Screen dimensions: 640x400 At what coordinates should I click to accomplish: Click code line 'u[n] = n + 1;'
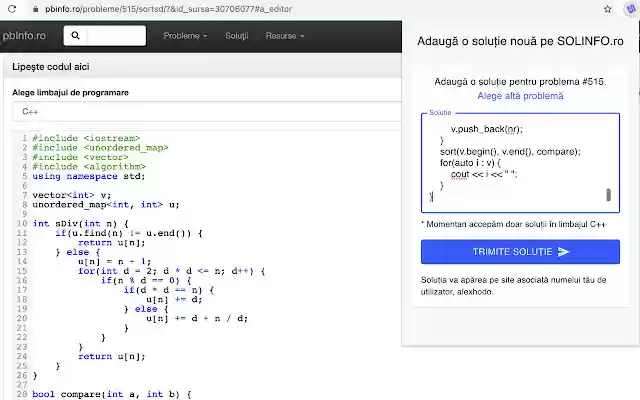click(x=114, y=261)
